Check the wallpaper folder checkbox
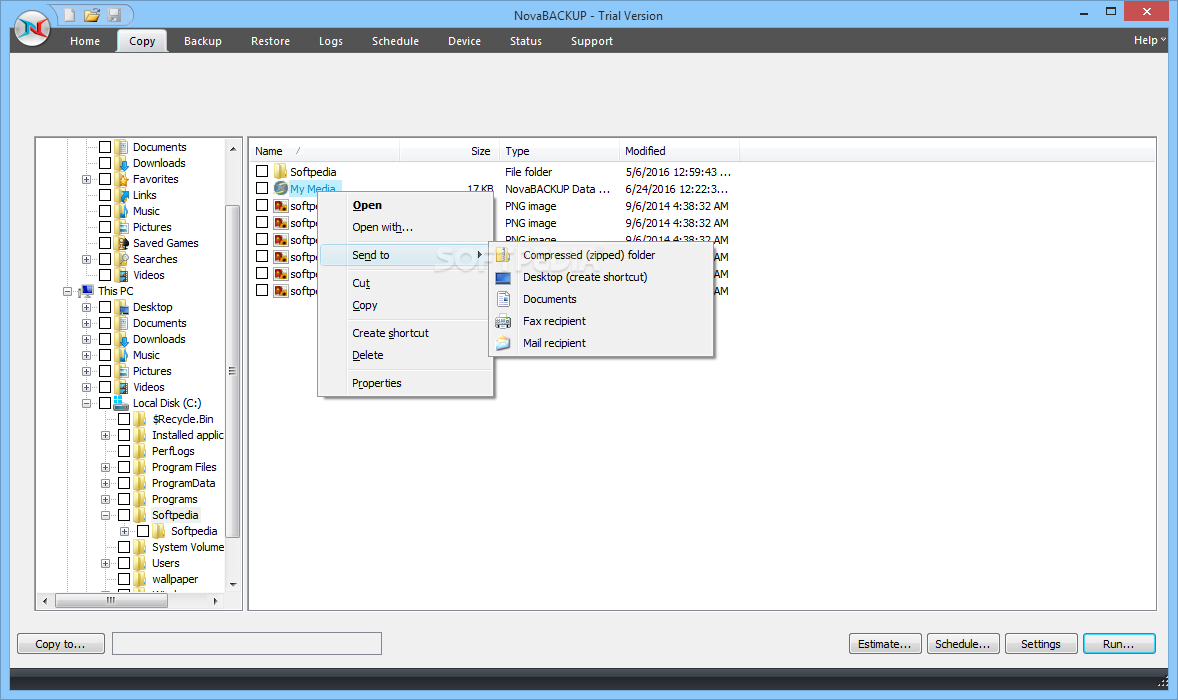1178x700 pixels. point(124,579)
